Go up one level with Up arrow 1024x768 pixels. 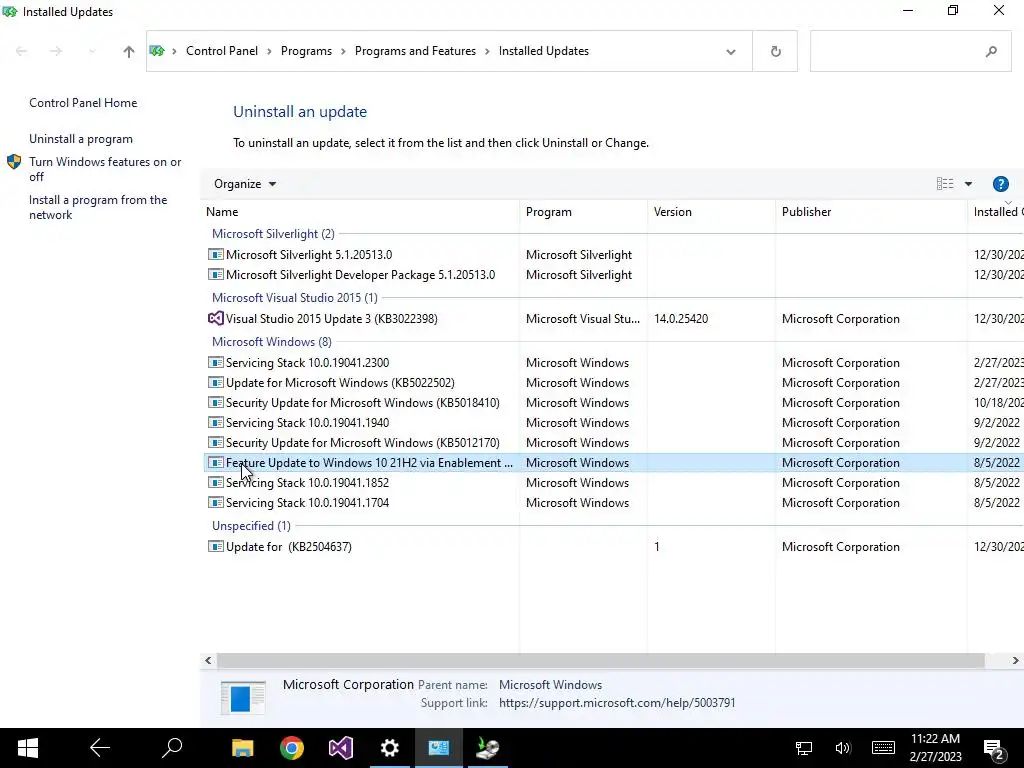129,51
